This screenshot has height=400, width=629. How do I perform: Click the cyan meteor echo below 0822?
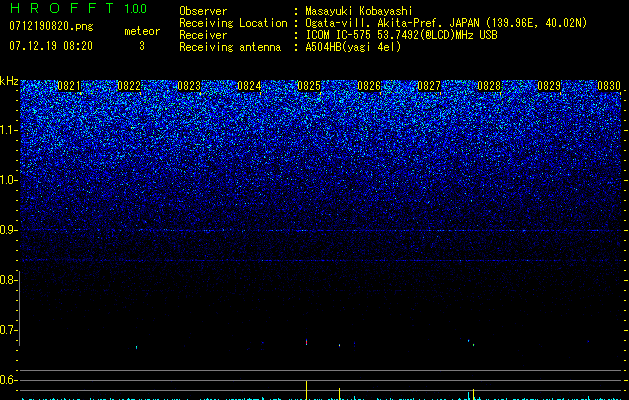pos(136,347)
